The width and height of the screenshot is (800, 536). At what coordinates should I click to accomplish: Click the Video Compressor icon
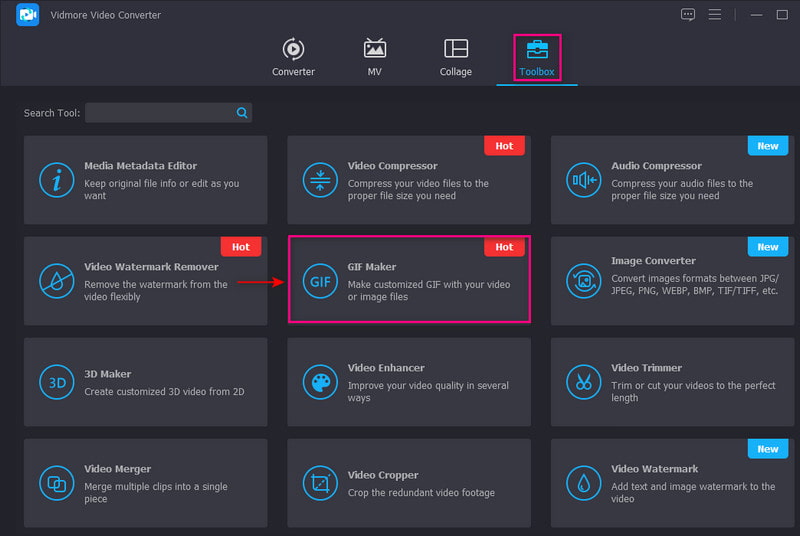point(320,180)
